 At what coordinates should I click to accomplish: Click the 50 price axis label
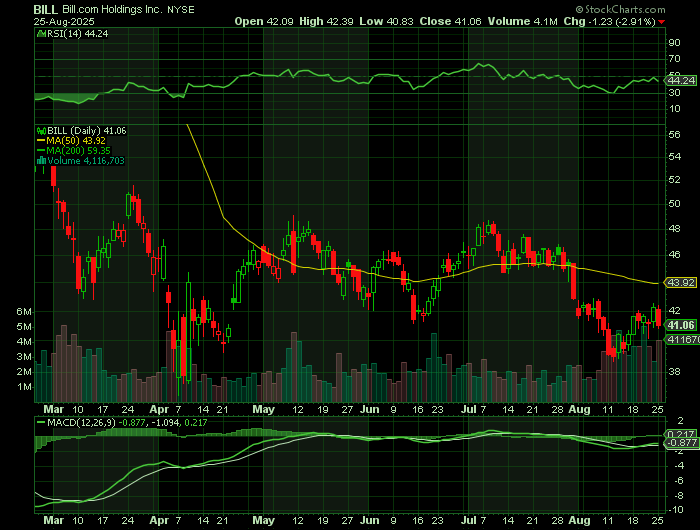pyautogui.click(x=675, y=204)
